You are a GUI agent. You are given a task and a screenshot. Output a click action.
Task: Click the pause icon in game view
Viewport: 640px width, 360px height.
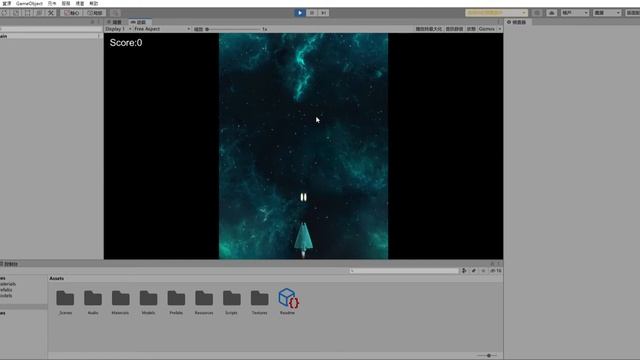pyautogui.click(x=303, y=197)
